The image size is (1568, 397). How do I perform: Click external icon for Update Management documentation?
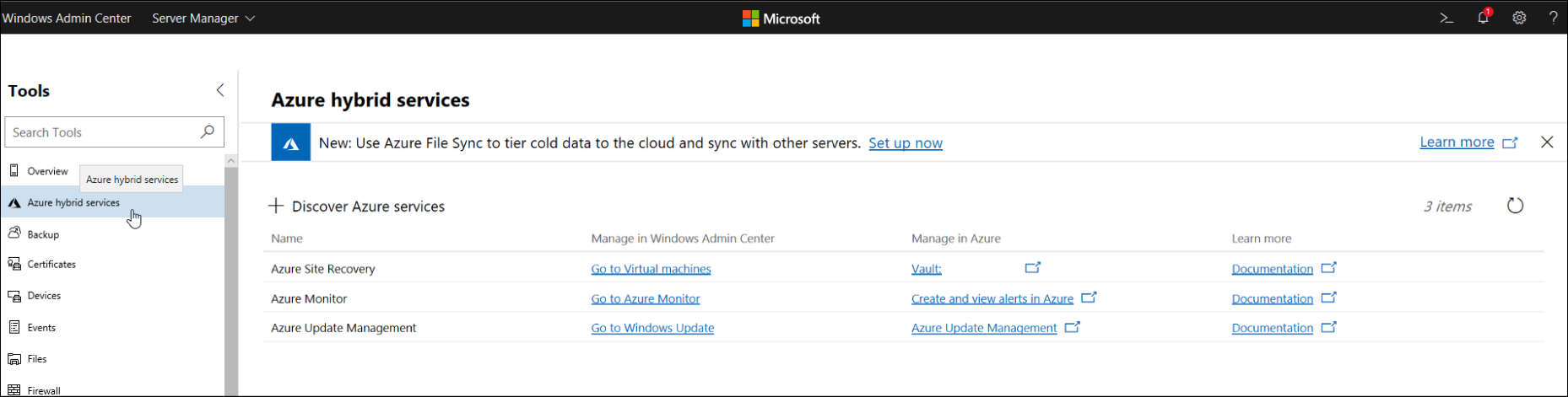click(1328, 326)
